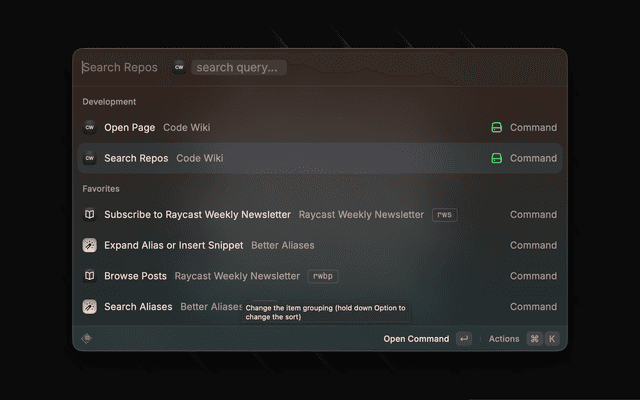The height and width of the screenshot is (400, 640).
Task: Click the rwbp alias tag on Browse Posts
Action: coord(321,276)
